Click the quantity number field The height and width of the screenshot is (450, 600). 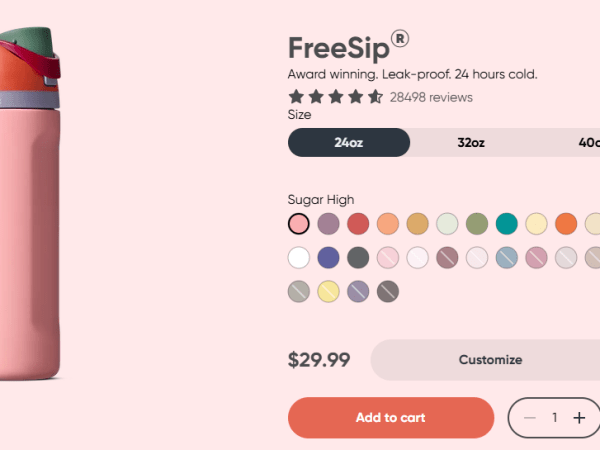(555, 418)
